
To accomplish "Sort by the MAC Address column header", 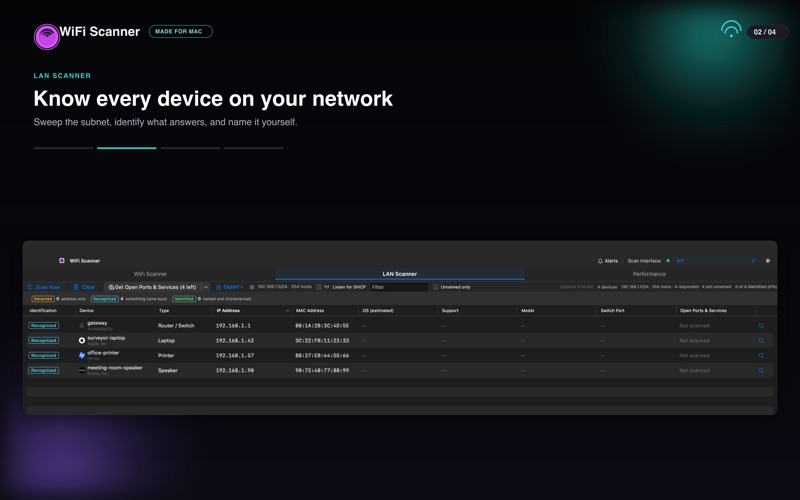I will [310, 310].
